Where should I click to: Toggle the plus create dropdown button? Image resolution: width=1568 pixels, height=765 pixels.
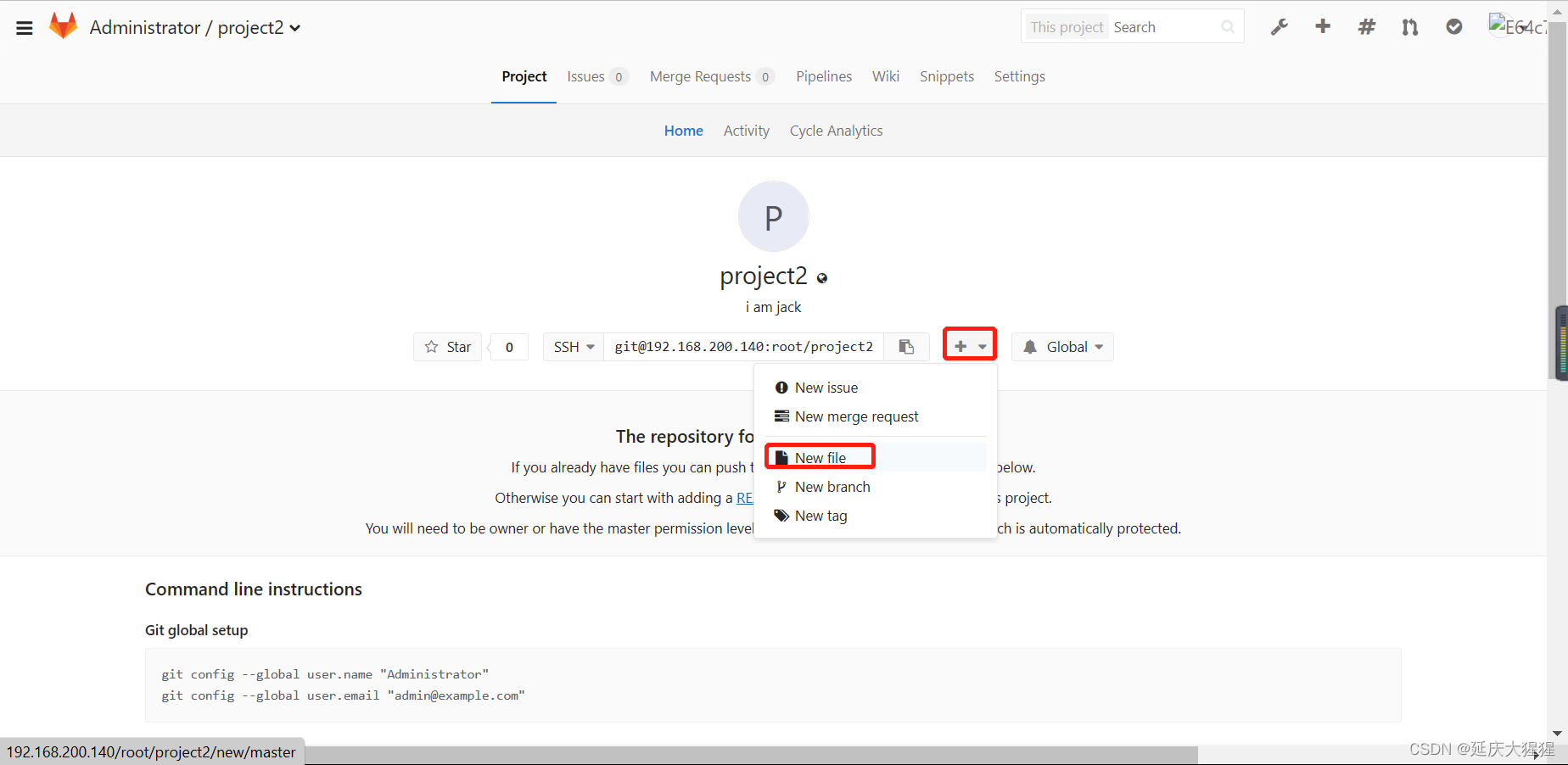970,347
